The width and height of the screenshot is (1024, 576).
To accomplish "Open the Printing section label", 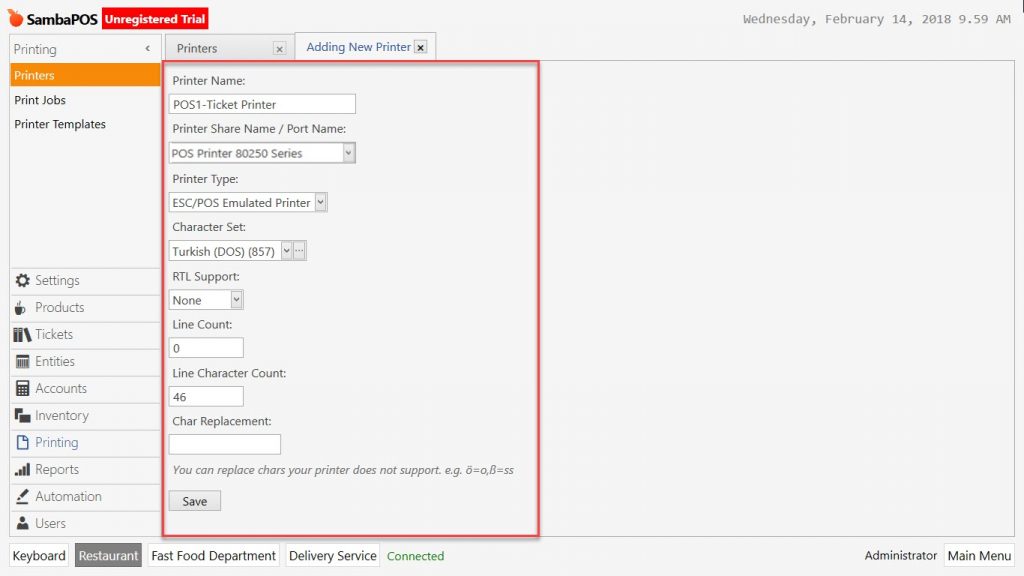I will 57,442.
